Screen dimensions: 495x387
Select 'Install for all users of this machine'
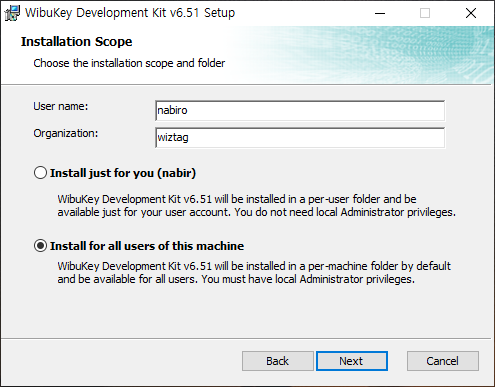point(40,246)
